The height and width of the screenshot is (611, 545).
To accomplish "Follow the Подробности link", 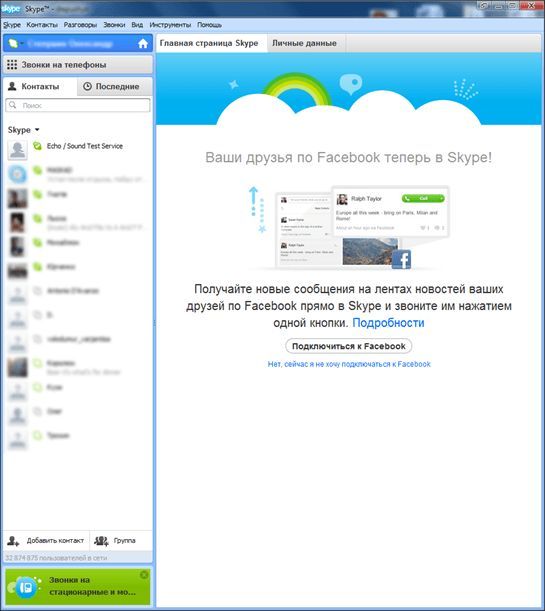I will 388,323.
